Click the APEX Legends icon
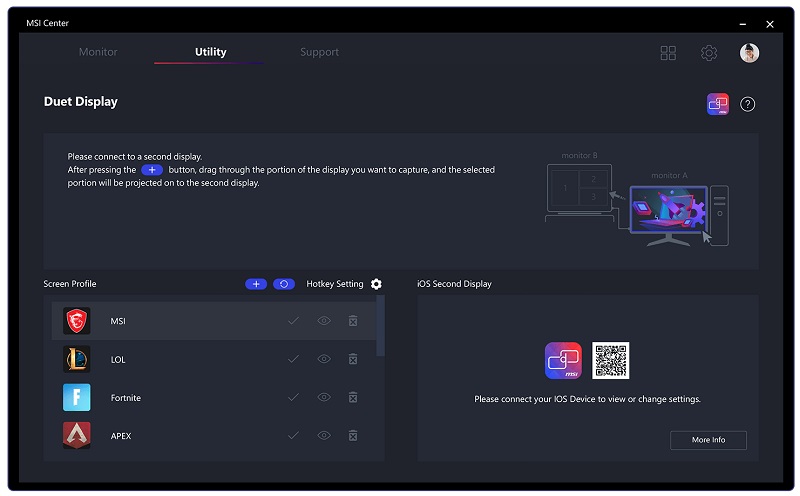Viewport: 800px width, 496px height. click(x=77, y=435)
